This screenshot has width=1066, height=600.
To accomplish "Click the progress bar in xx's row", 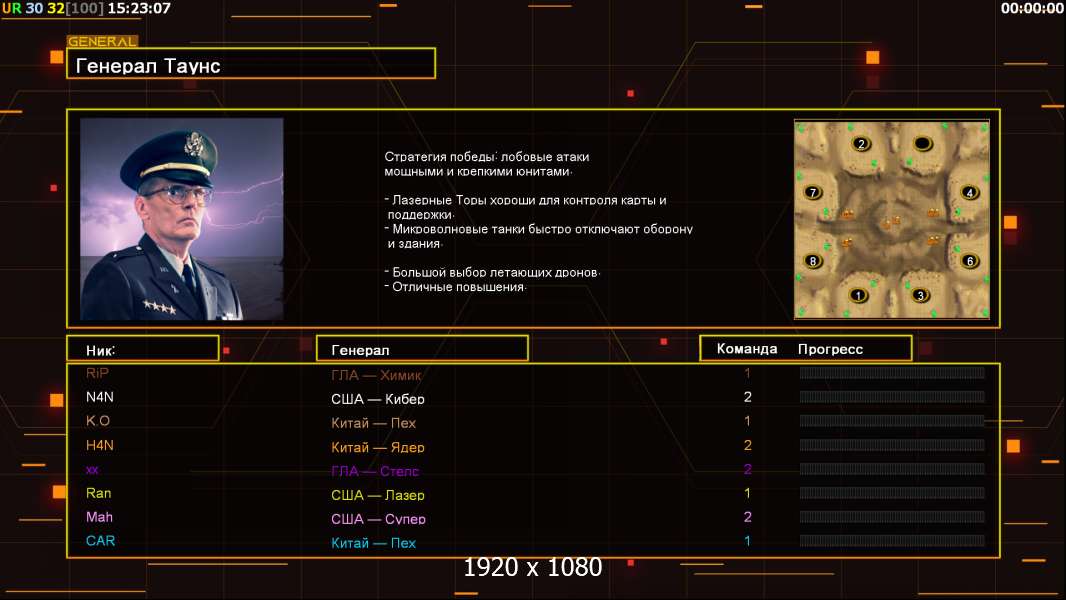I will point(892,469).
